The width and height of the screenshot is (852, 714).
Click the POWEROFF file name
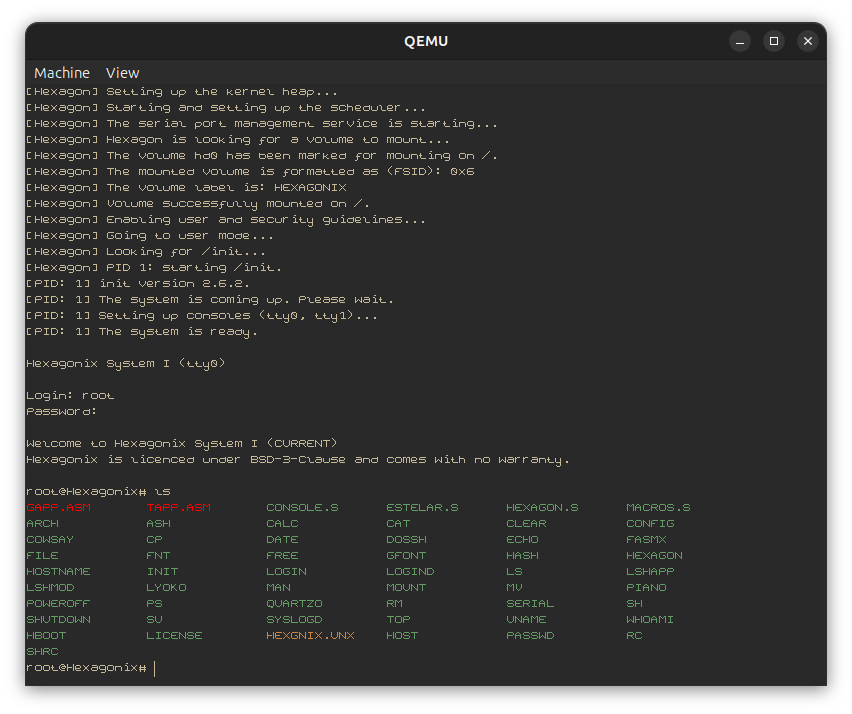[58, 604]
